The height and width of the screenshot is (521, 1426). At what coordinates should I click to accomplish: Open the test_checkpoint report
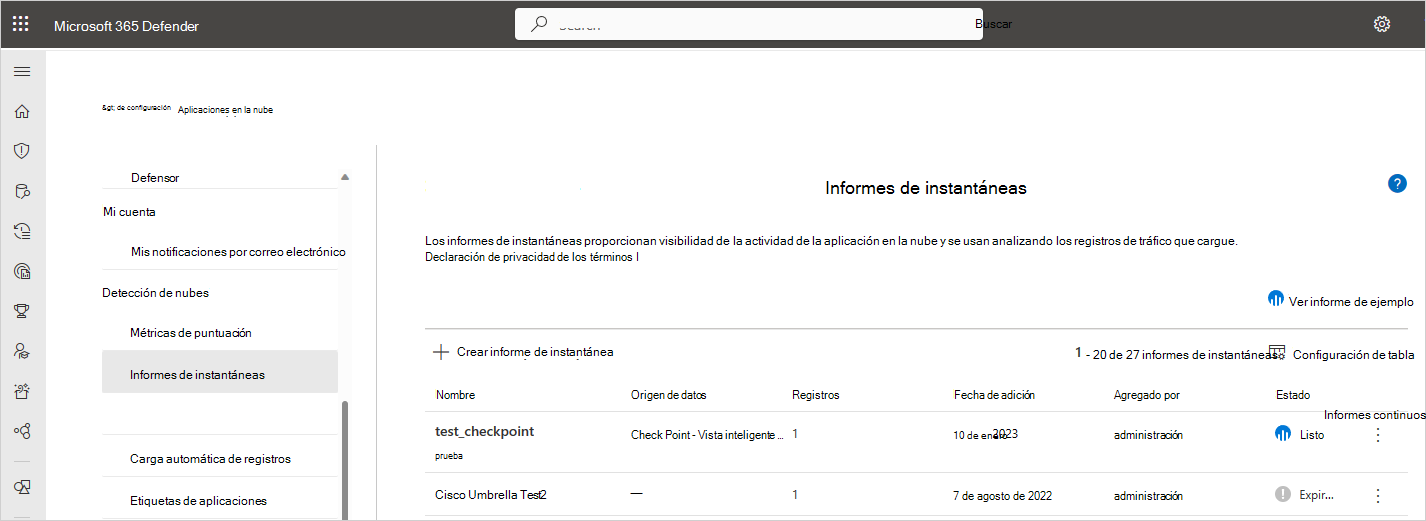click(x=485, y=431)
